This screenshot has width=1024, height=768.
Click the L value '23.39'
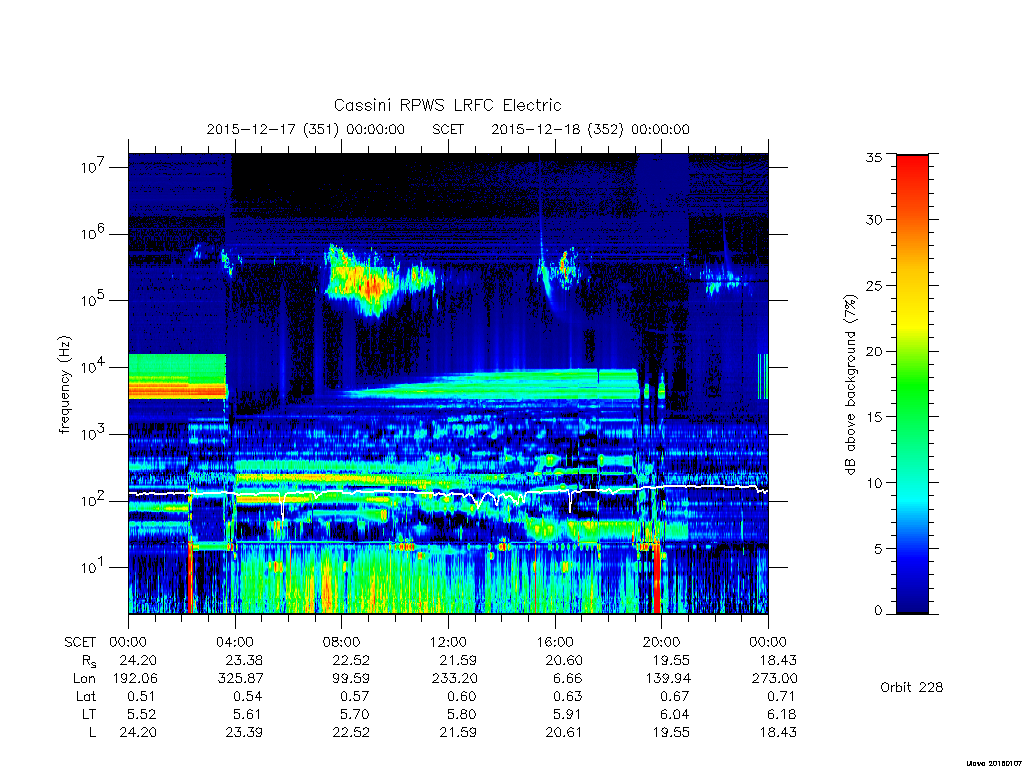click(x=244, y=733)
